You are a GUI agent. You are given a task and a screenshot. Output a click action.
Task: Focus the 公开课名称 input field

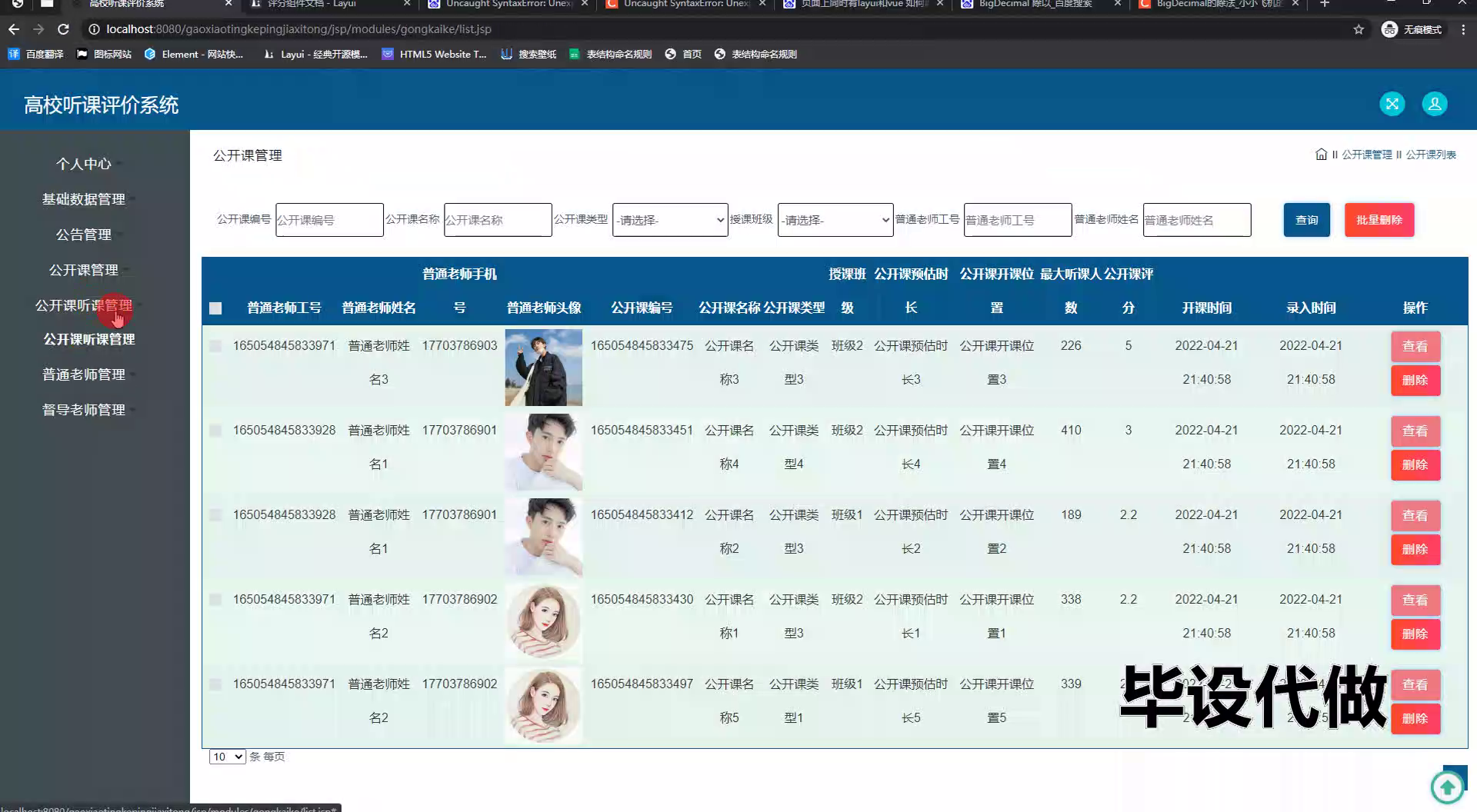498,220
